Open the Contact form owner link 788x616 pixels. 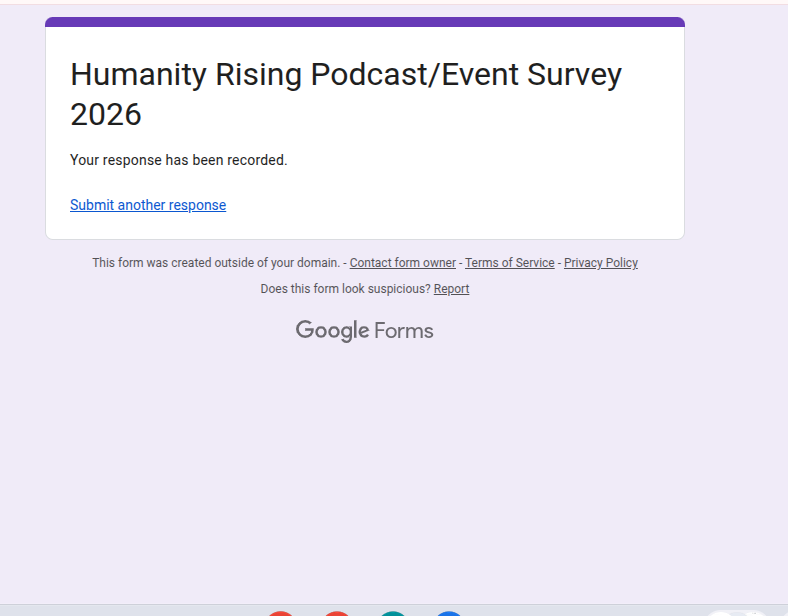coord(402,263)
